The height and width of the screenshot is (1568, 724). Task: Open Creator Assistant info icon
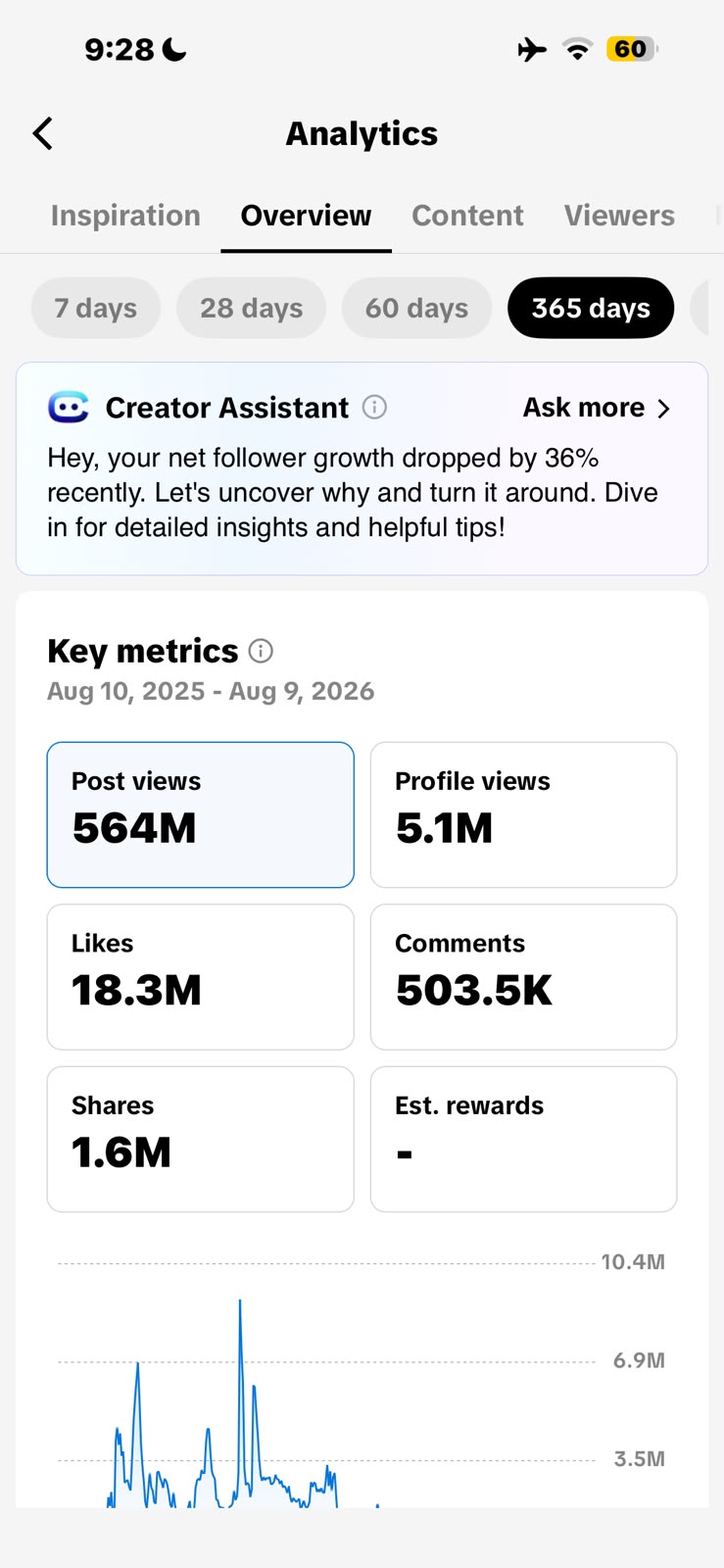[374, 407]
